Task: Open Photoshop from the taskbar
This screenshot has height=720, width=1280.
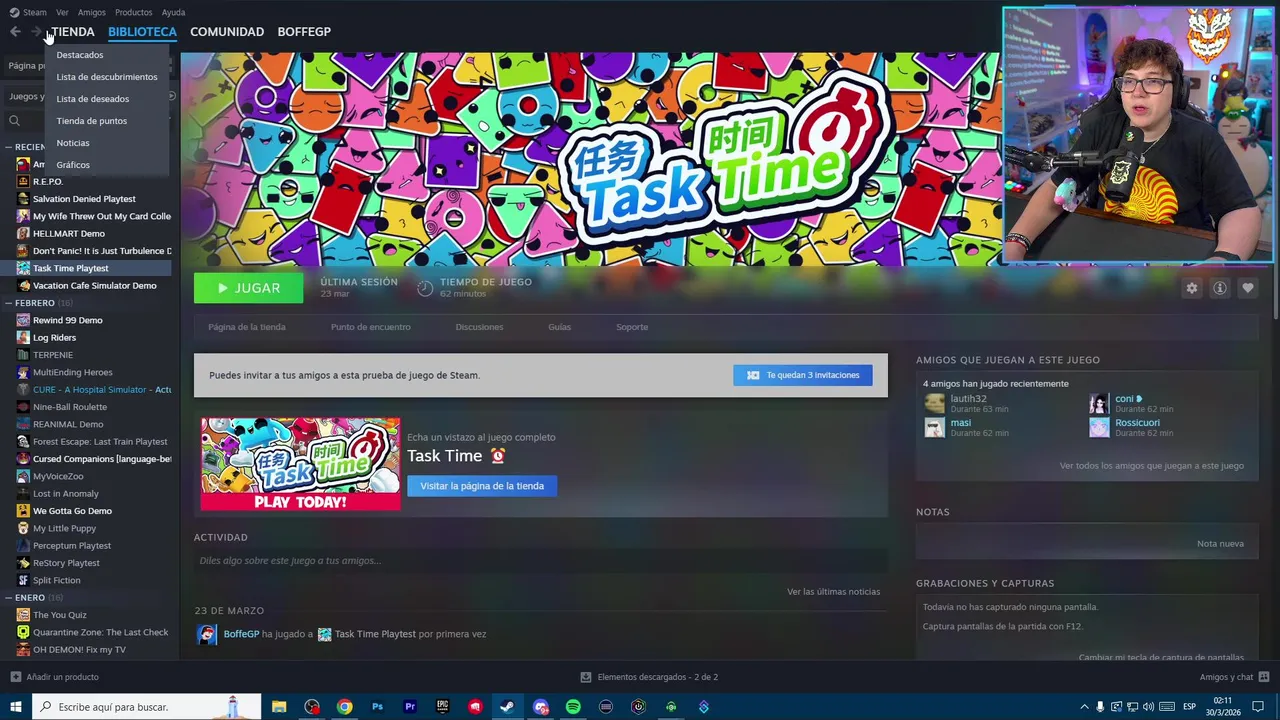Action: [377, 707]
